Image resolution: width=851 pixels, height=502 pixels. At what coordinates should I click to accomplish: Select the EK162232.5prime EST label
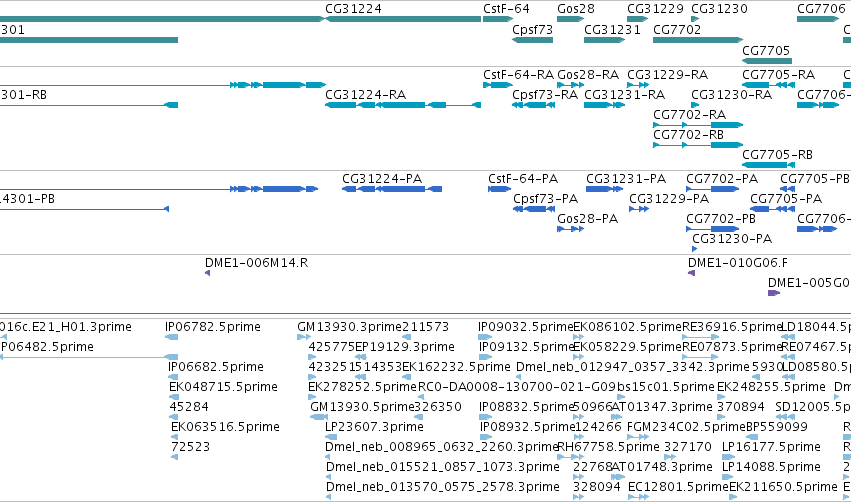pyautogui.click(x=456, y=367)
